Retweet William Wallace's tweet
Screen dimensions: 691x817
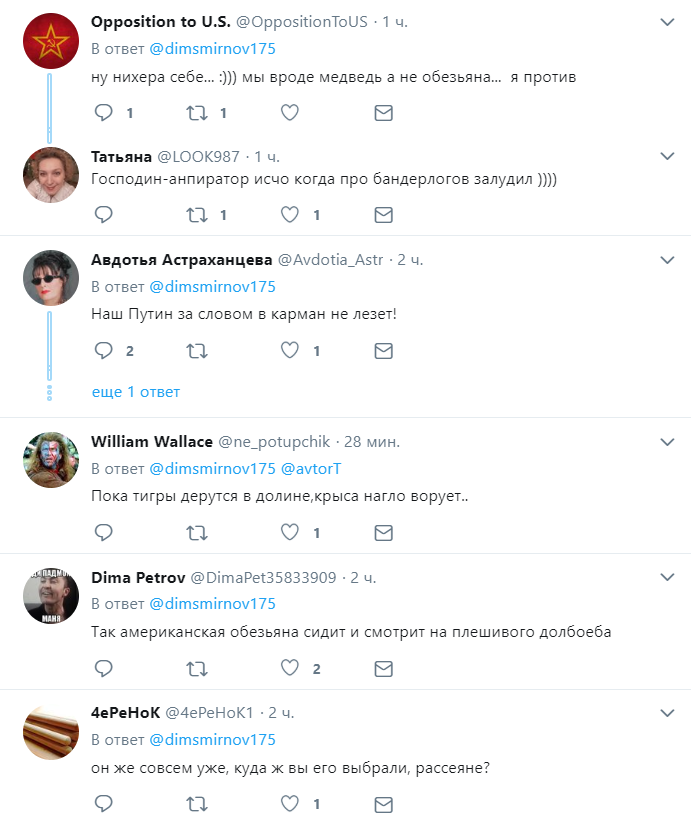pos(197,533)
